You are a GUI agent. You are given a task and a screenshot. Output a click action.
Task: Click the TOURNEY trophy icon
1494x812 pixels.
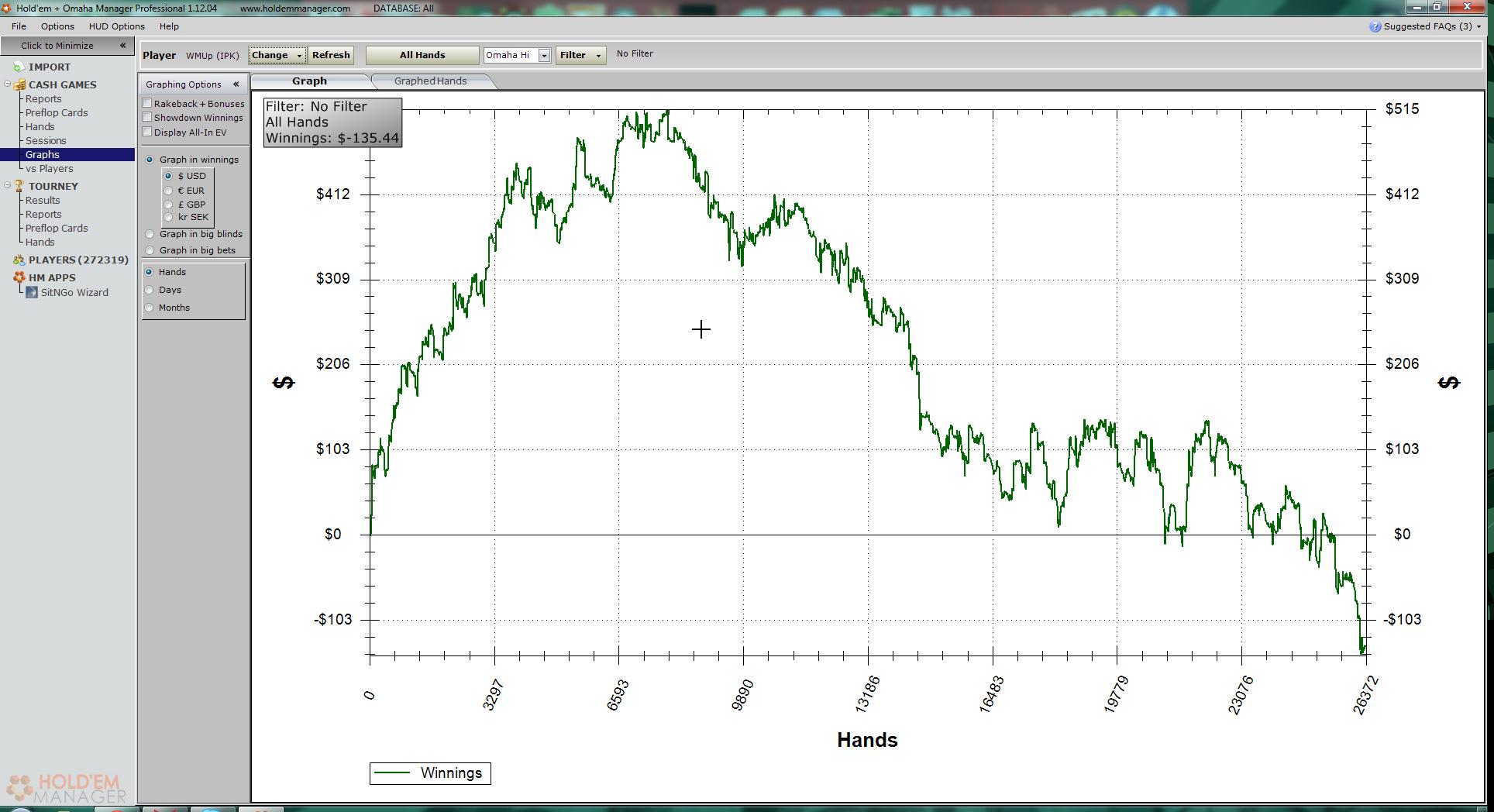pos(19,187)
